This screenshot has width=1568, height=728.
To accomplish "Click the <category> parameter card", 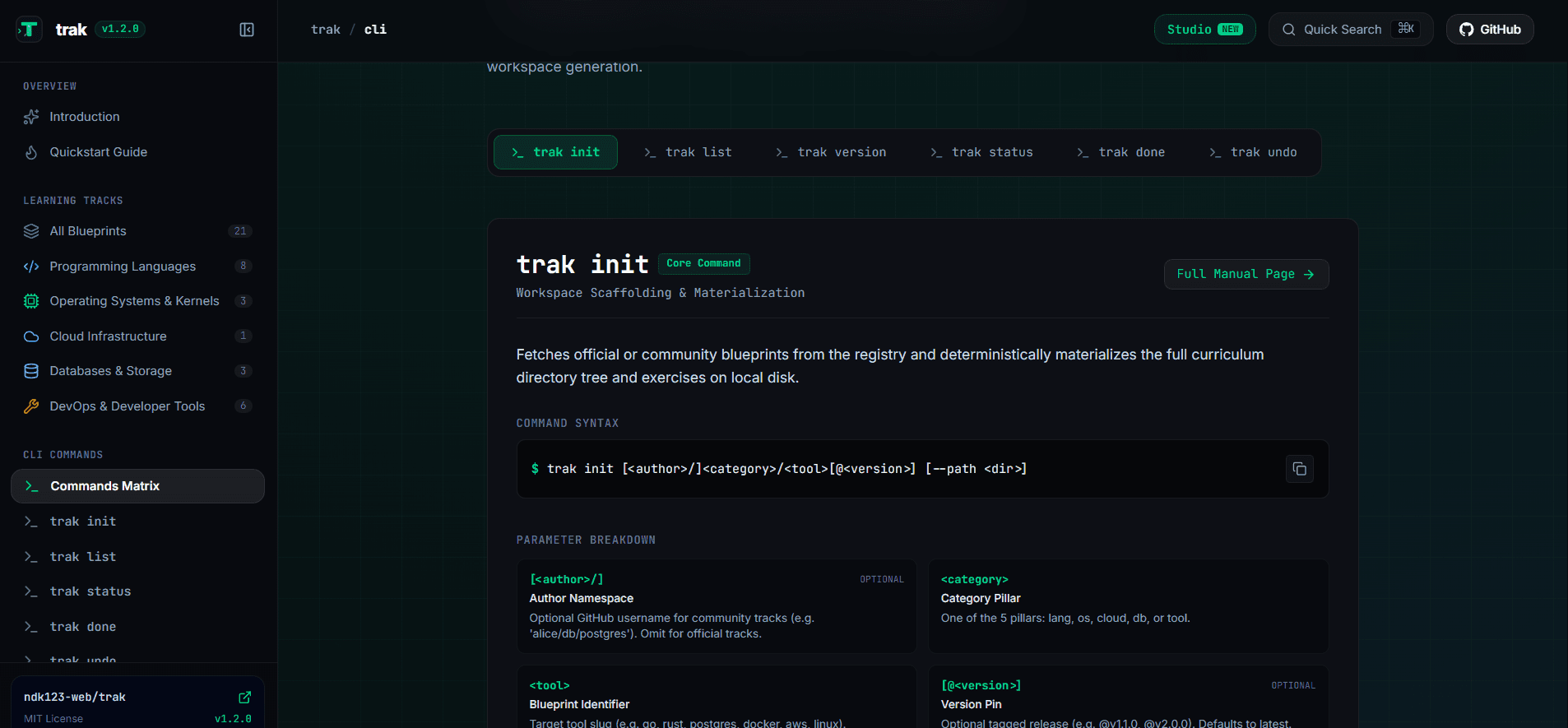I will click(x=1129, y=606).
